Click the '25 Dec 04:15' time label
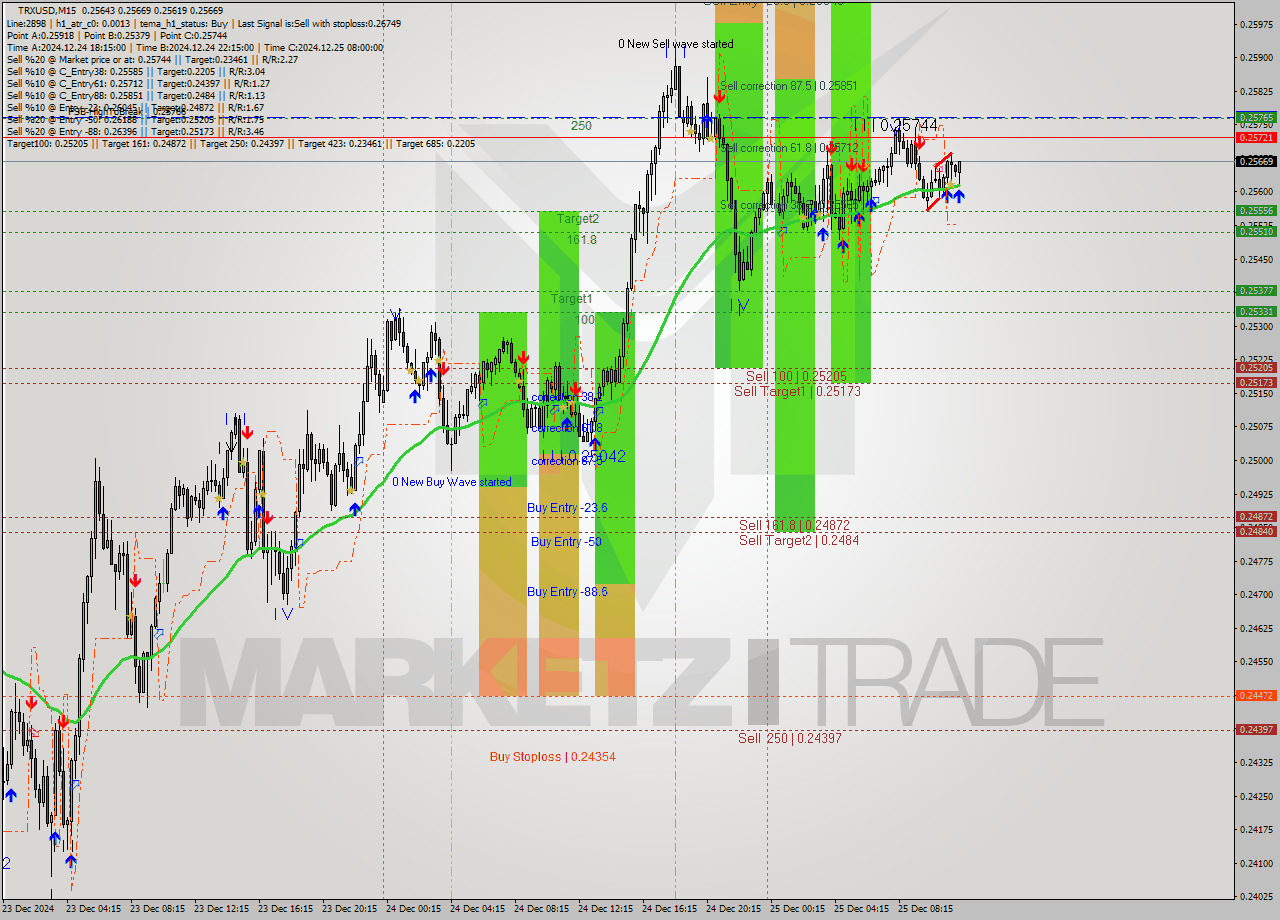The width and height of the screenshot is (1280, 920). tap(862, 909)
